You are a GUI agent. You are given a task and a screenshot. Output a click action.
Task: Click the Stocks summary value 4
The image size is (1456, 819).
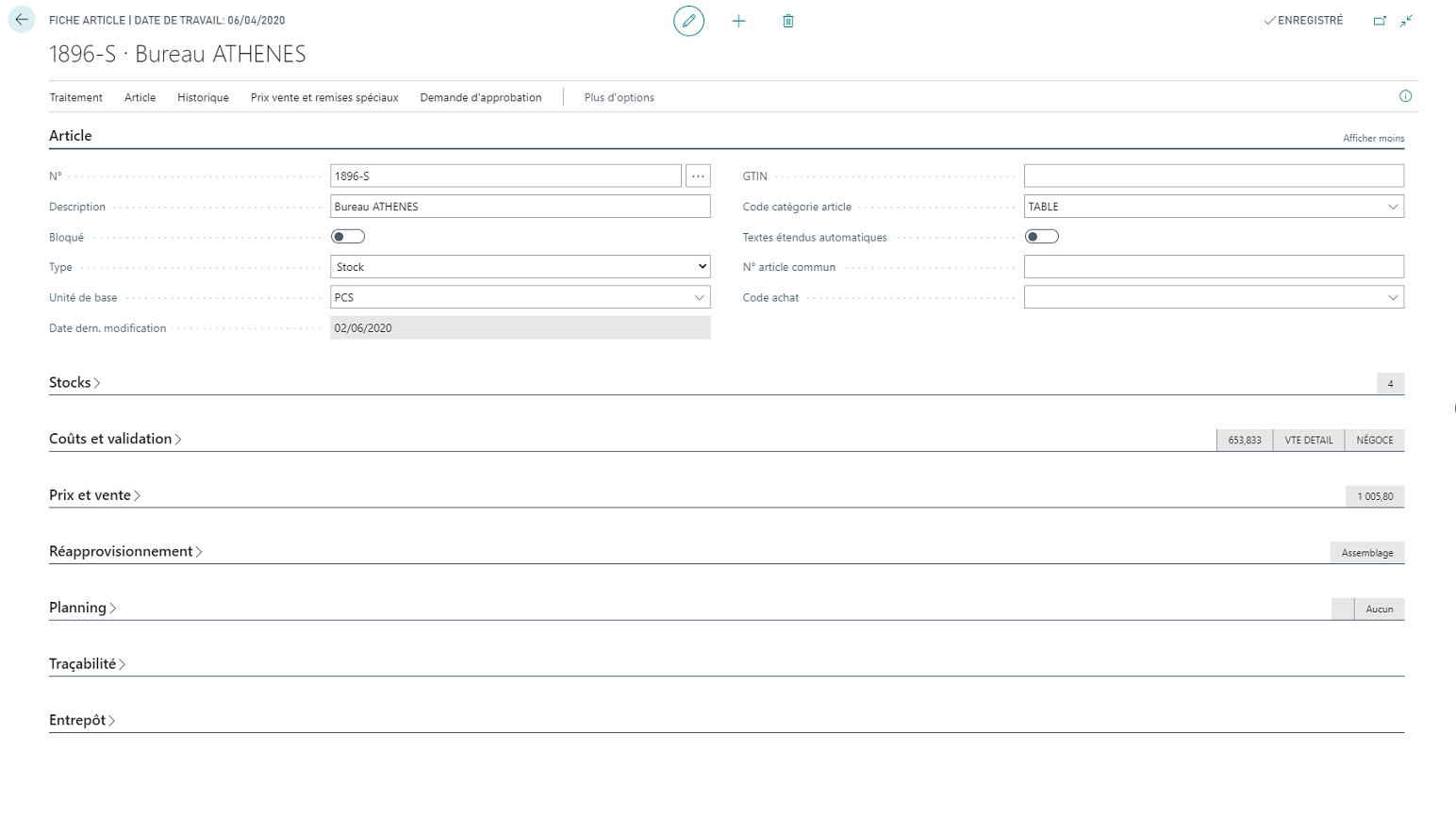coord(1390,383)
